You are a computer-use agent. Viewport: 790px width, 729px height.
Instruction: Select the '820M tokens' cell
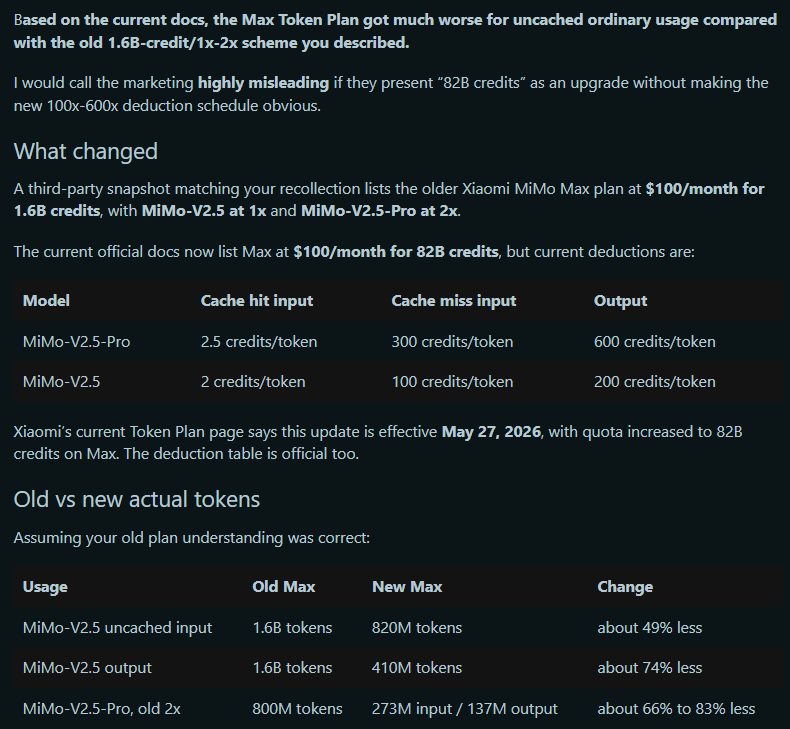417,628
